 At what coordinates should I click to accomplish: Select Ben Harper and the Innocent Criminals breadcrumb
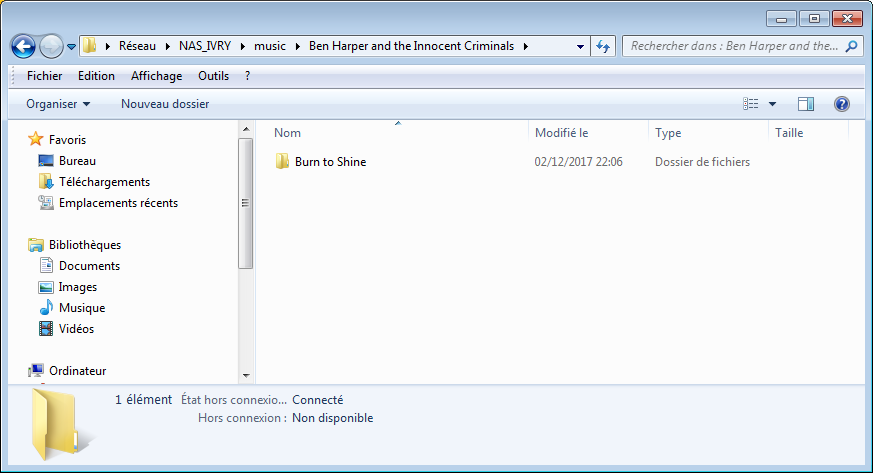[411, 46]
